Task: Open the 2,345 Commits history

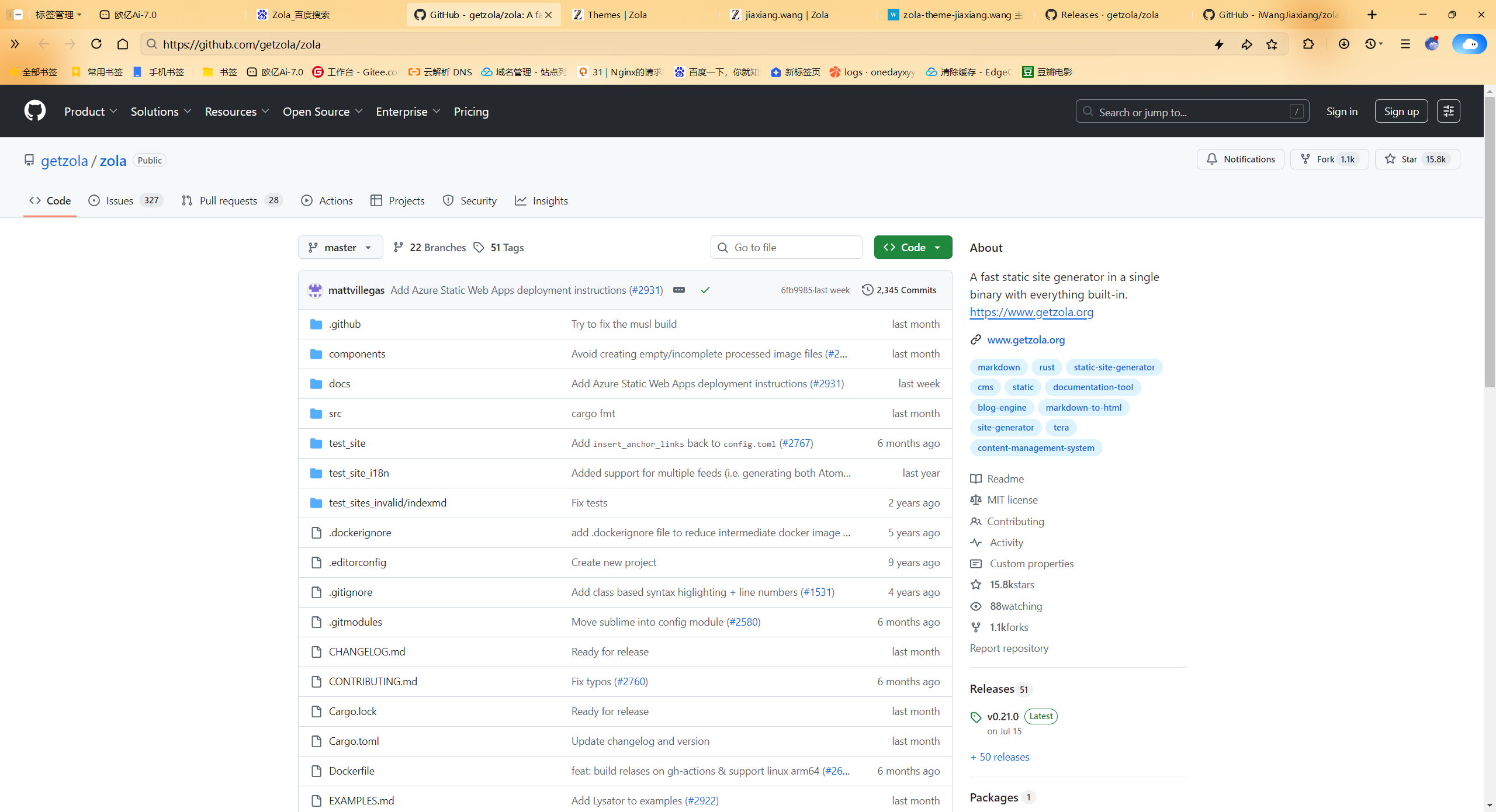Action: [899, 290]
